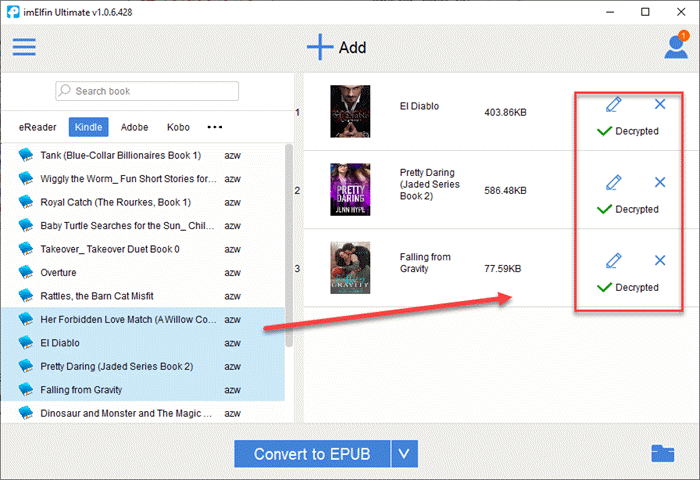Select Her Forbidden Love Match title

(x=129, y=319)
